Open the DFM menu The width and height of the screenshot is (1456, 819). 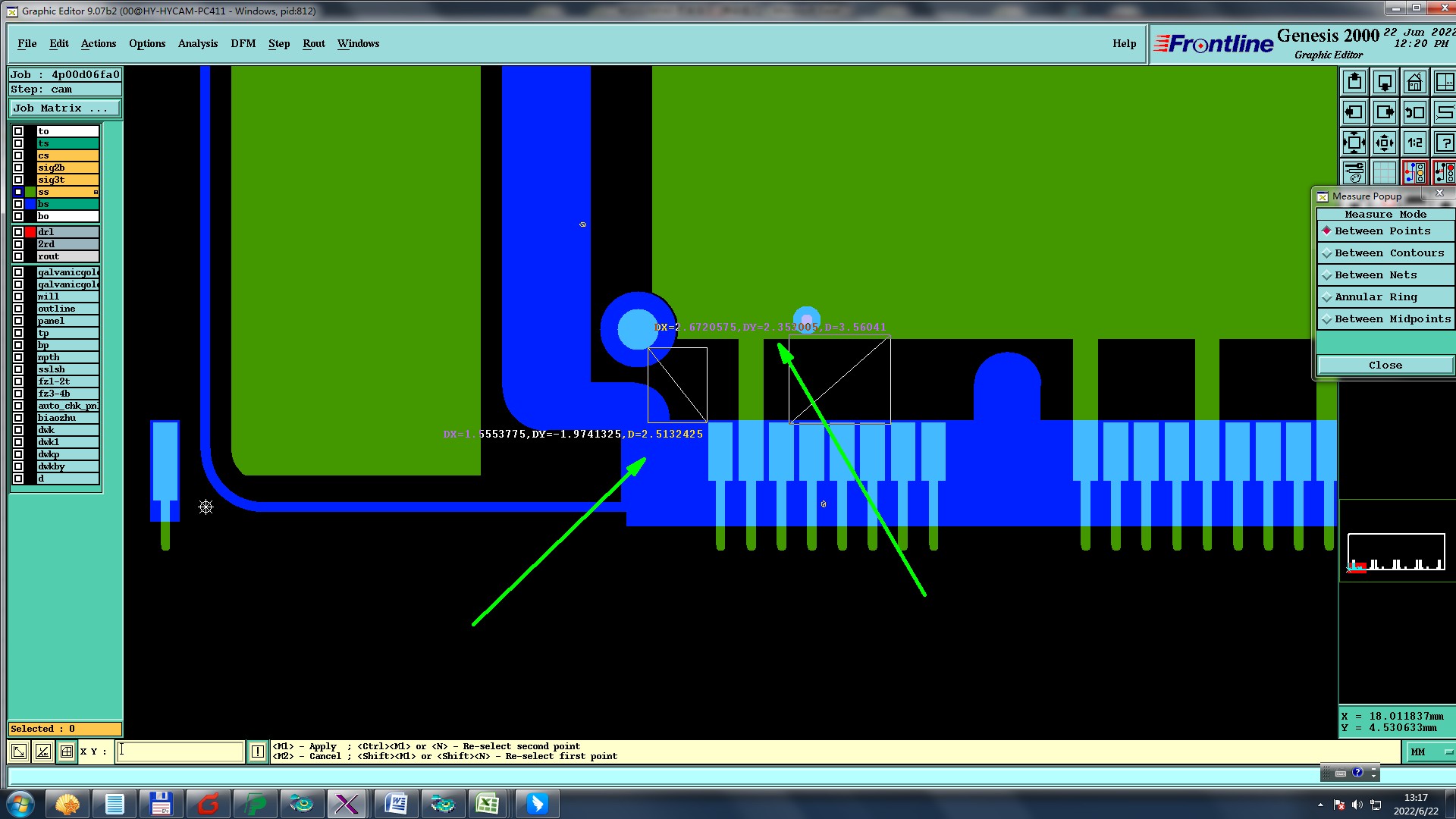[x=243, y=44]
